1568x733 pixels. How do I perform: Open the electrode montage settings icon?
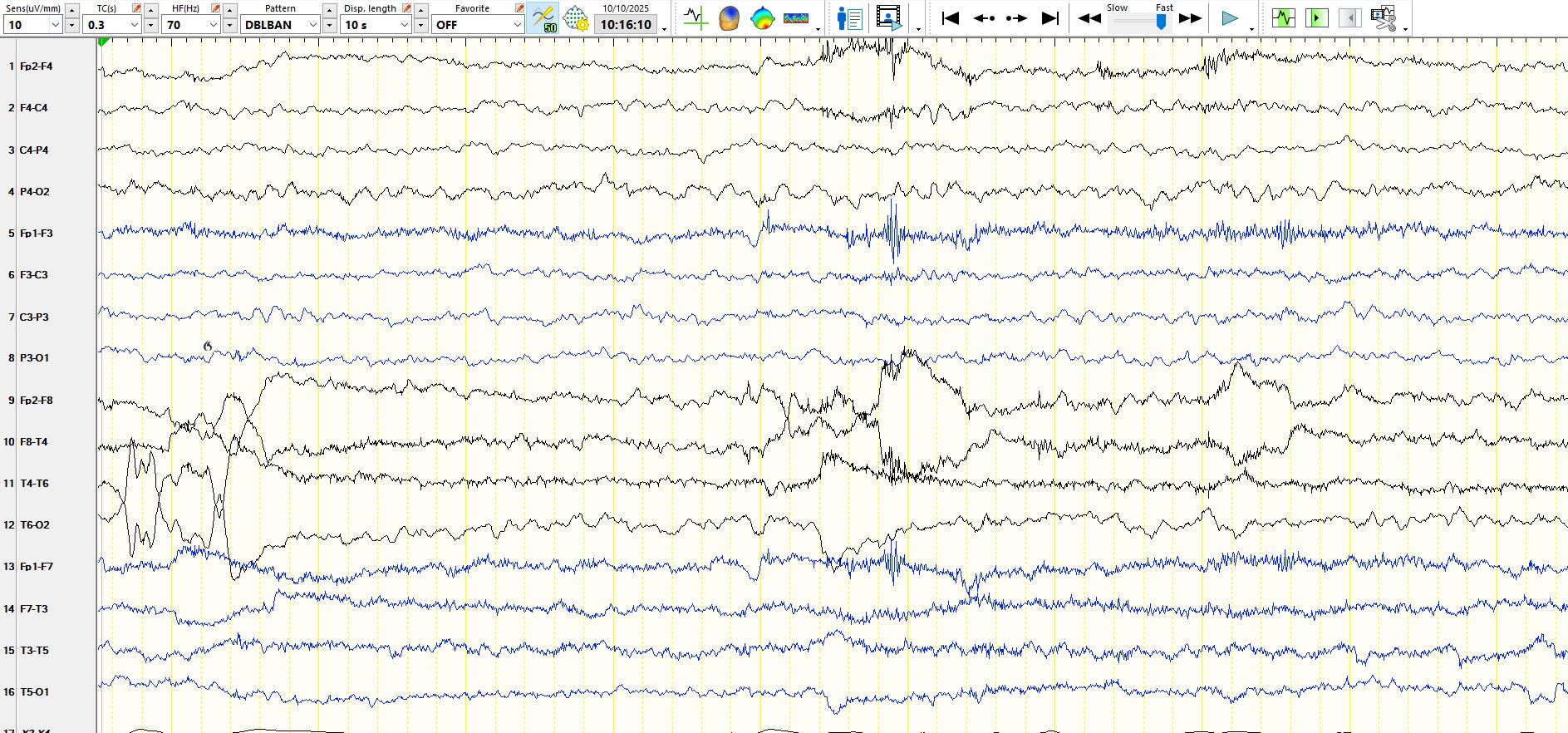pos(576,17)
